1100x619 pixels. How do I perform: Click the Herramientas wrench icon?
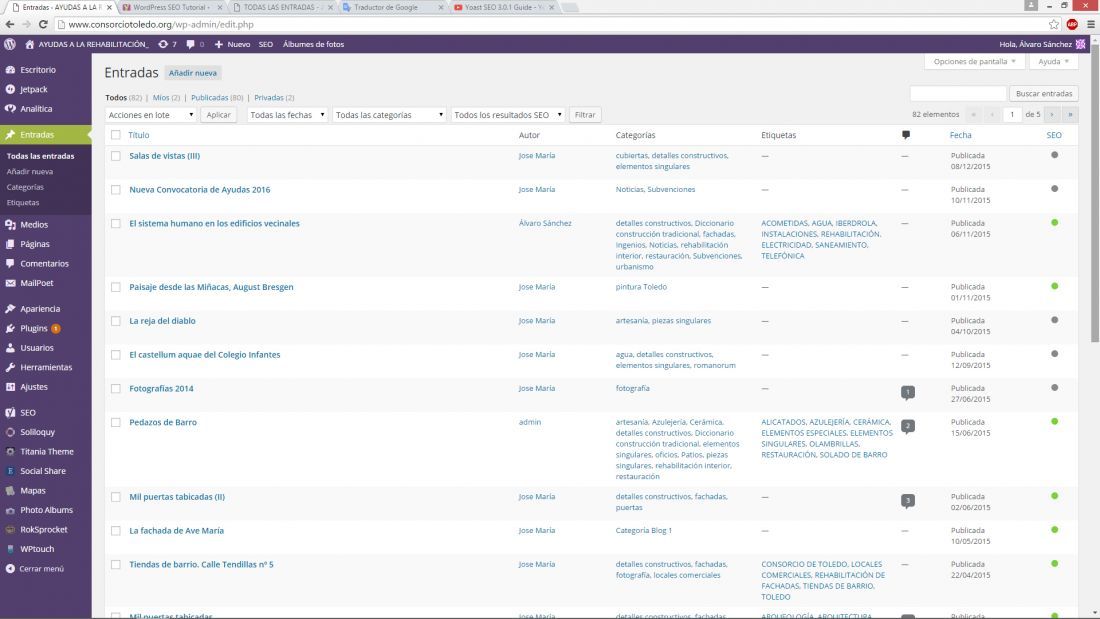click(x=10, y=368)
